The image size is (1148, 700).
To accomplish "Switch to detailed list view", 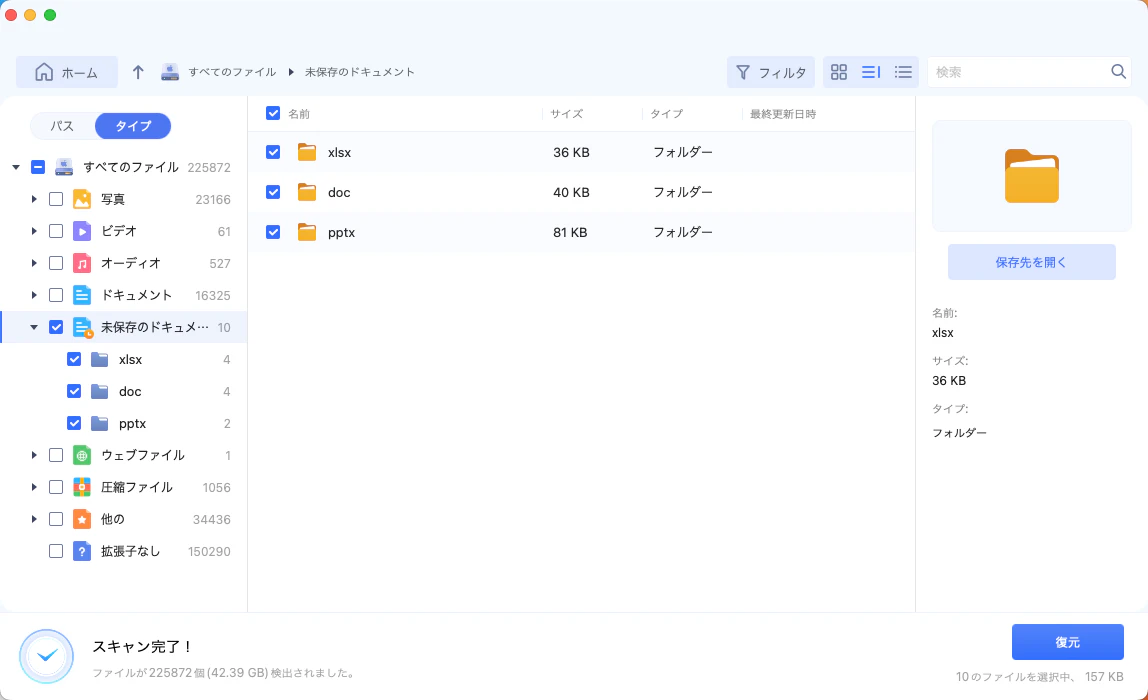I will coord(903,72).
